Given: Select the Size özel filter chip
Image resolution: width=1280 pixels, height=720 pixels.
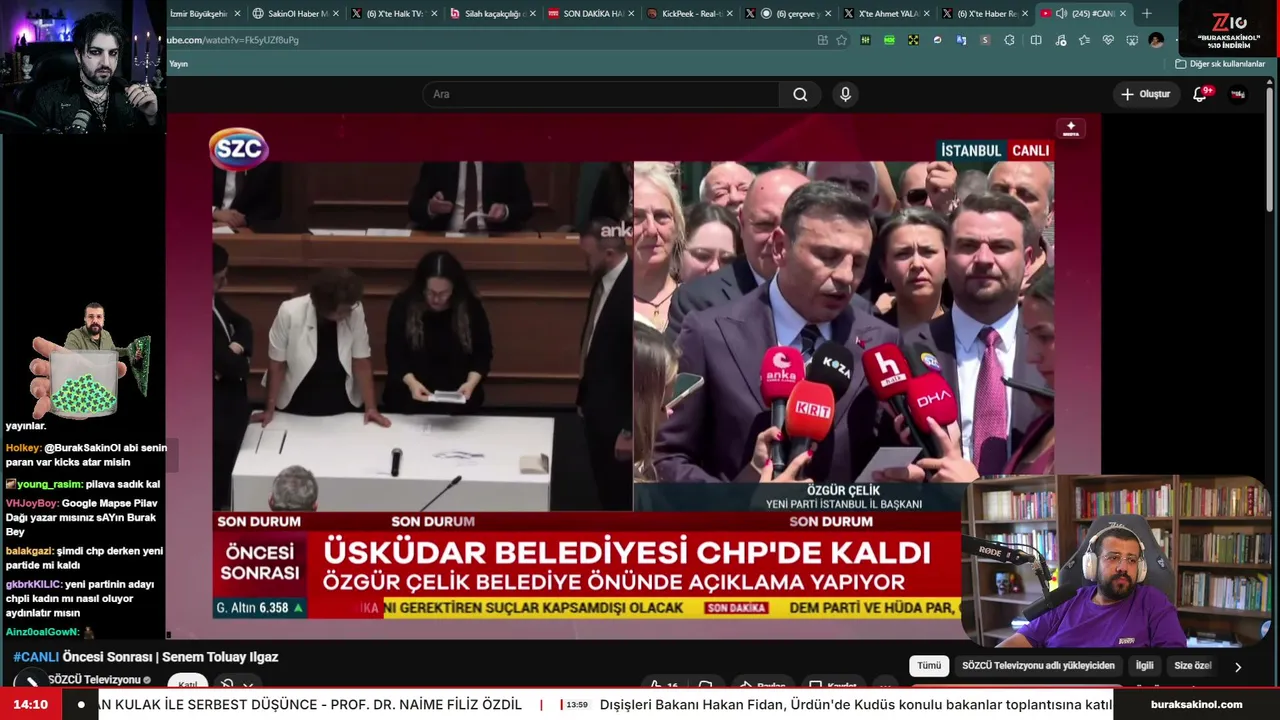Looking at the screenshot, I should pos(1192,665).
